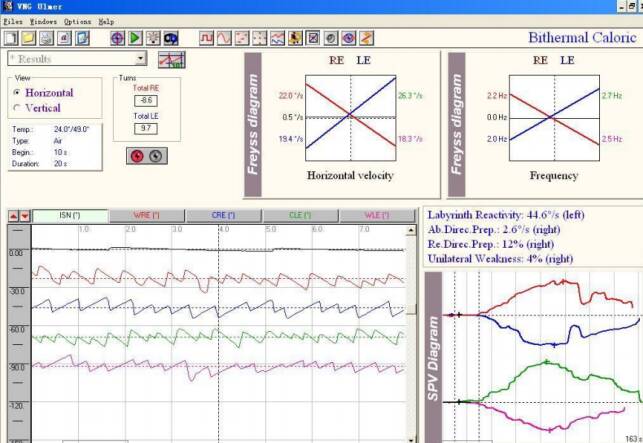Select the Horizontal view radio button
Screen dimensions: 643x443
pos(16,93)
